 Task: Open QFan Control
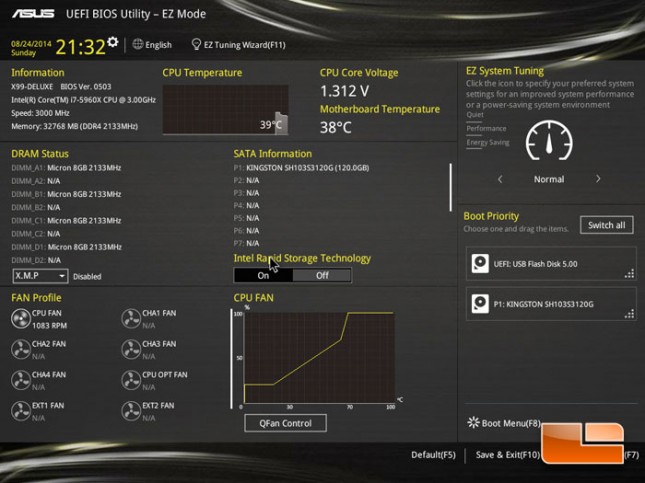[x=285, y=423]
